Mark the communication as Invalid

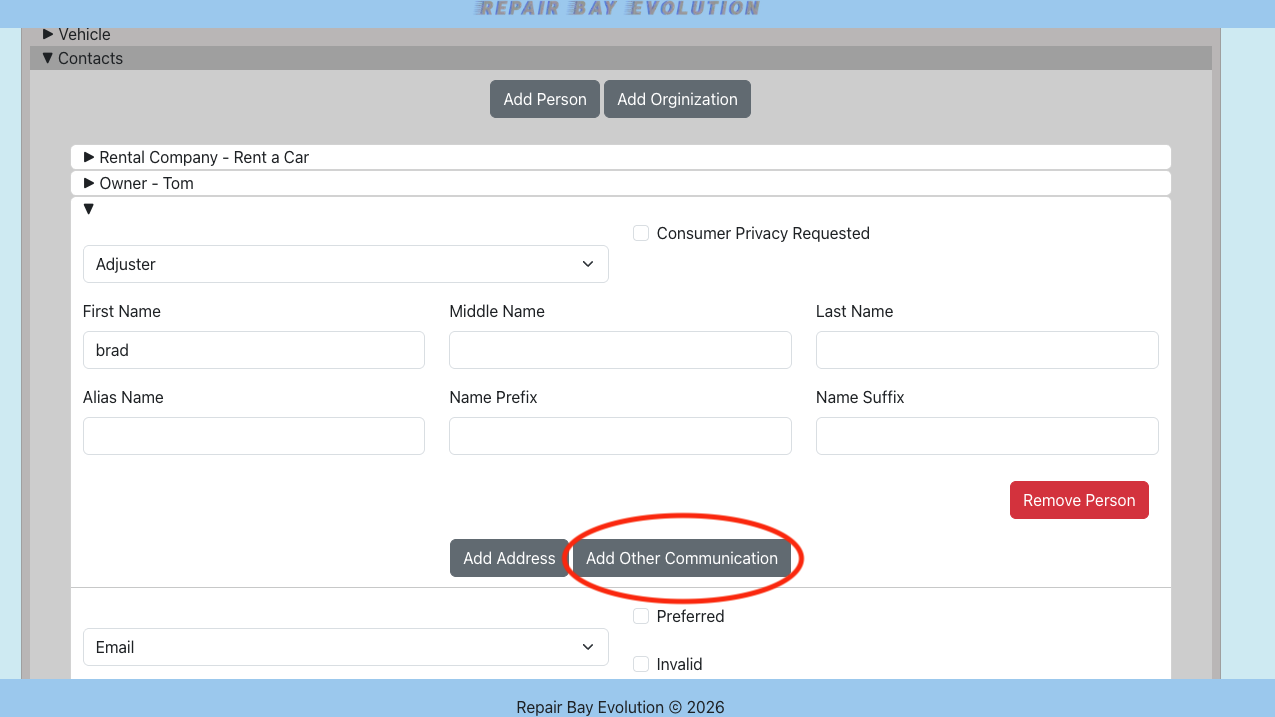640,664
